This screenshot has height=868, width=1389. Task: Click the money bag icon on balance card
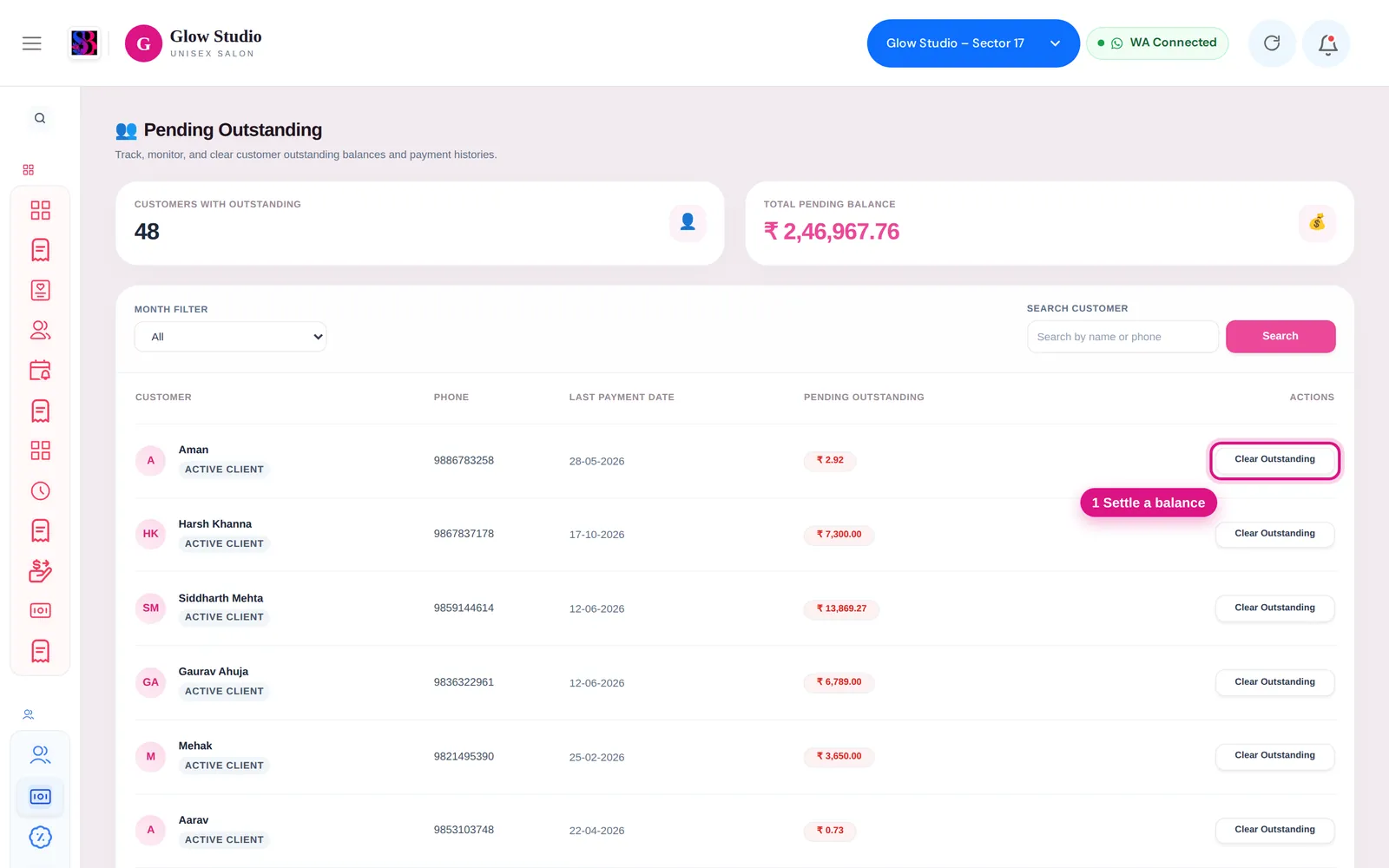(x=1317, y=222)
